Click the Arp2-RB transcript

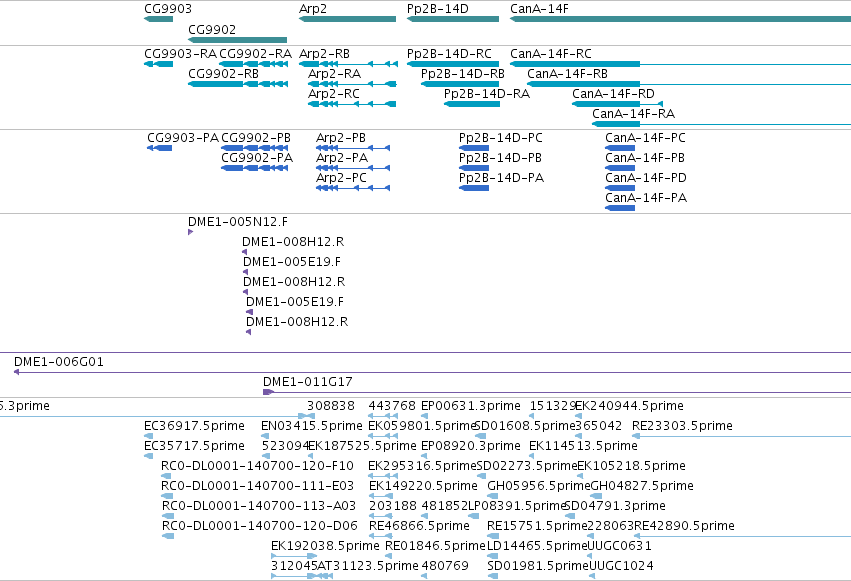point(348,64)
